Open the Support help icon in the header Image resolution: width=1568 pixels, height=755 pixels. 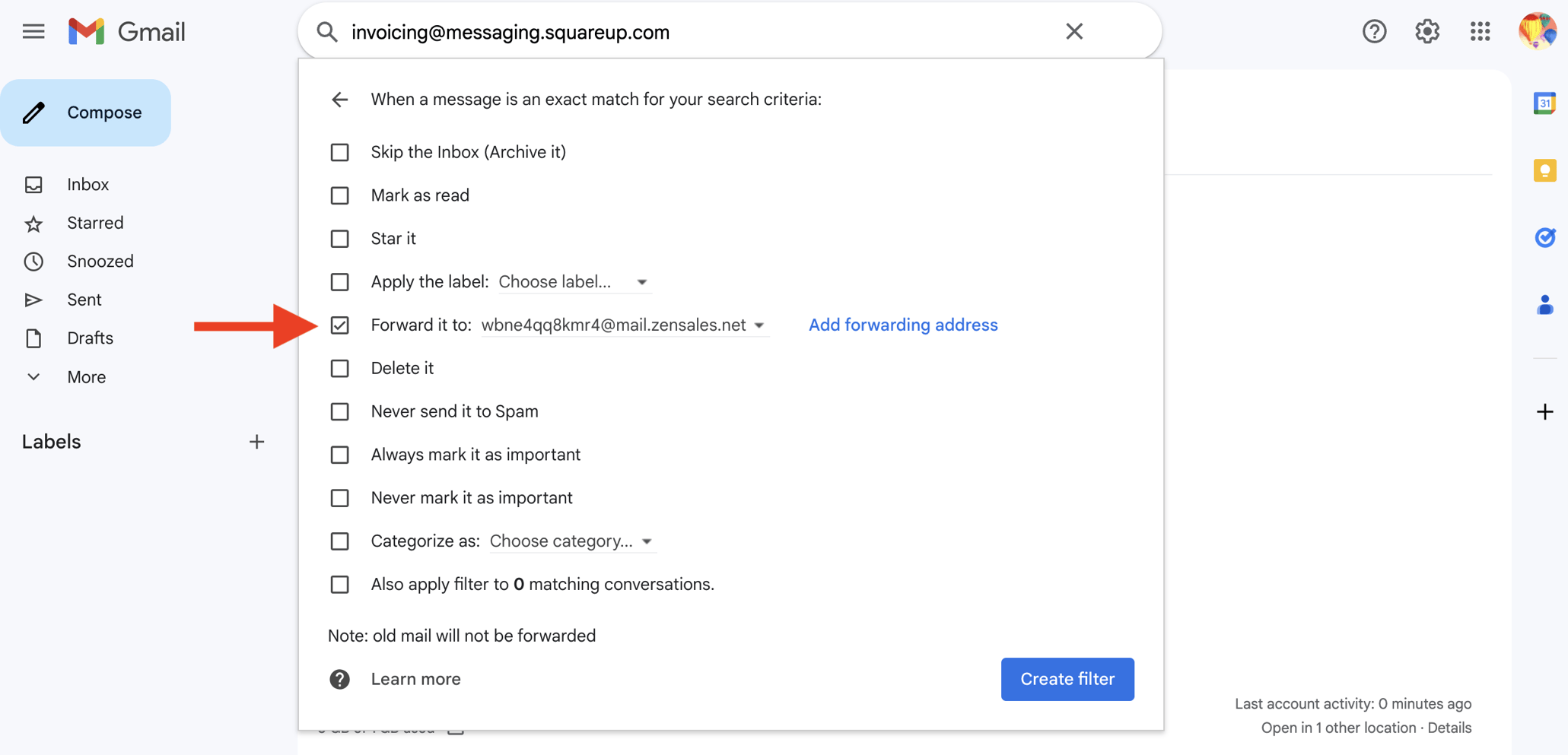tap(1374, 31)
